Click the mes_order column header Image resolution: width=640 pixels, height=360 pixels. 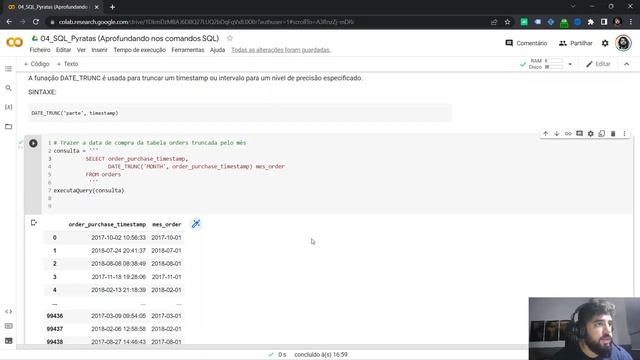coord(167,224)
